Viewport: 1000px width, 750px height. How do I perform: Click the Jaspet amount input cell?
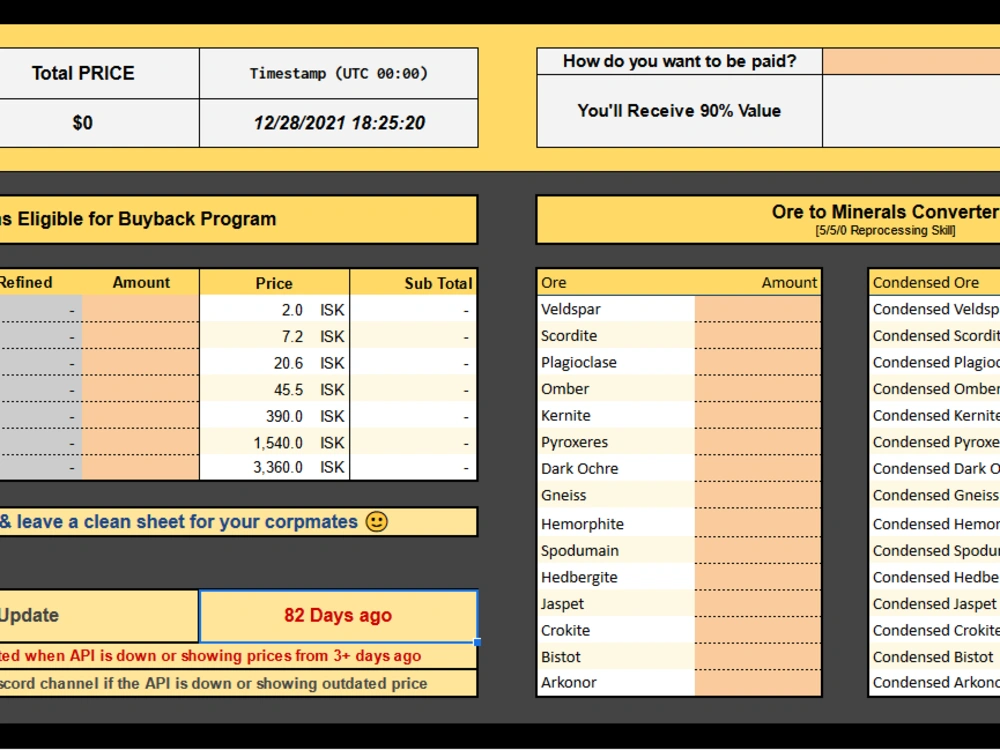758,603
